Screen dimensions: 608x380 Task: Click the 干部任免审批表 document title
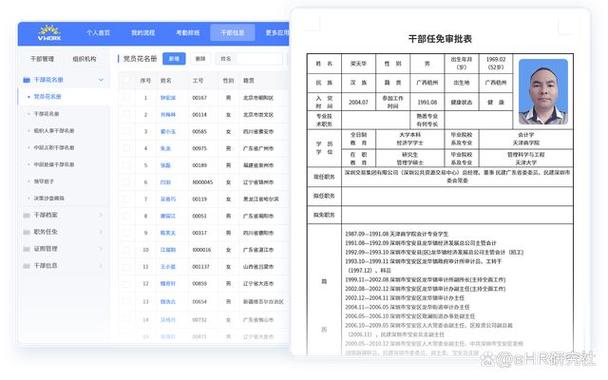440,39
